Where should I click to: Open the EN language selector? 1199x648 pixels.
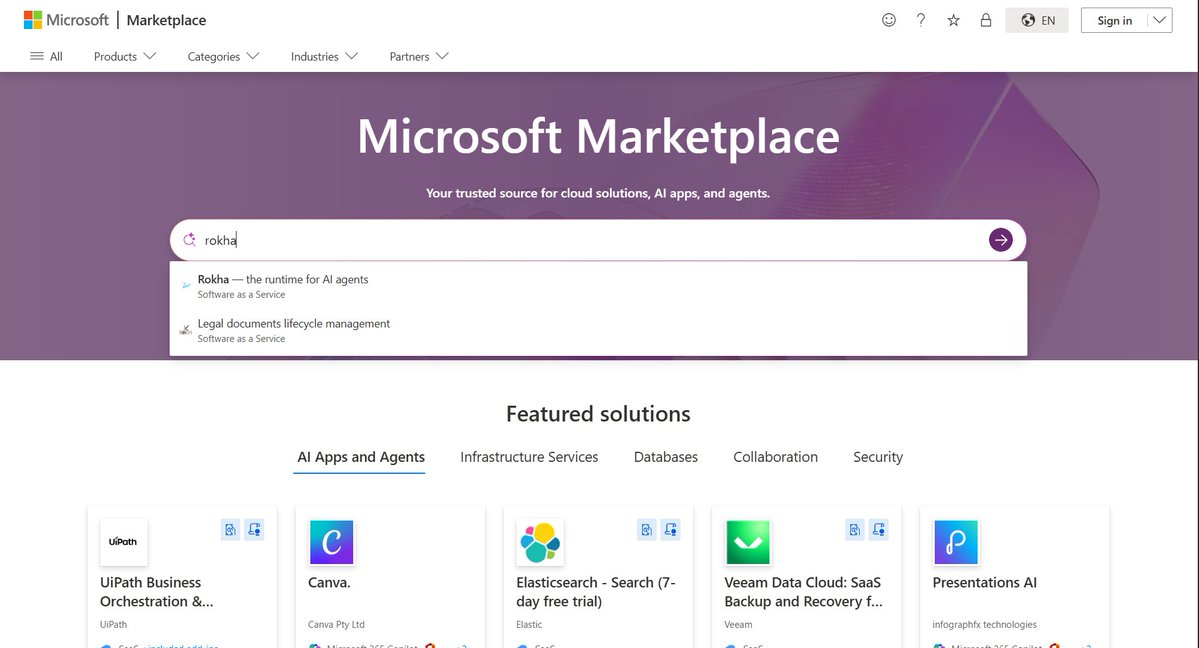[1036, 20]
